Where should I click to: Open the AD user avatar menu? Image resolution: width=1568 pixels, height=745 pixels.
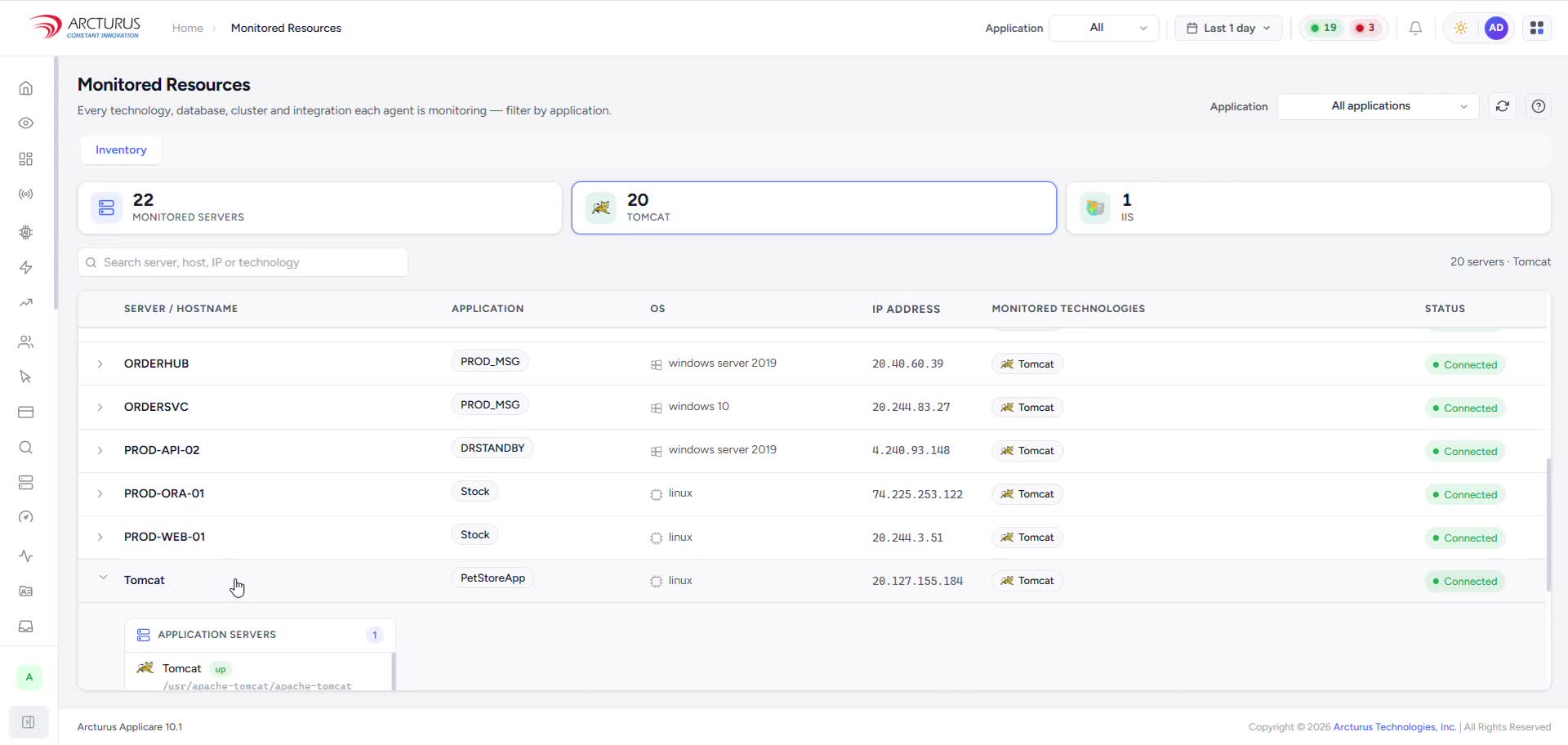1496,28
